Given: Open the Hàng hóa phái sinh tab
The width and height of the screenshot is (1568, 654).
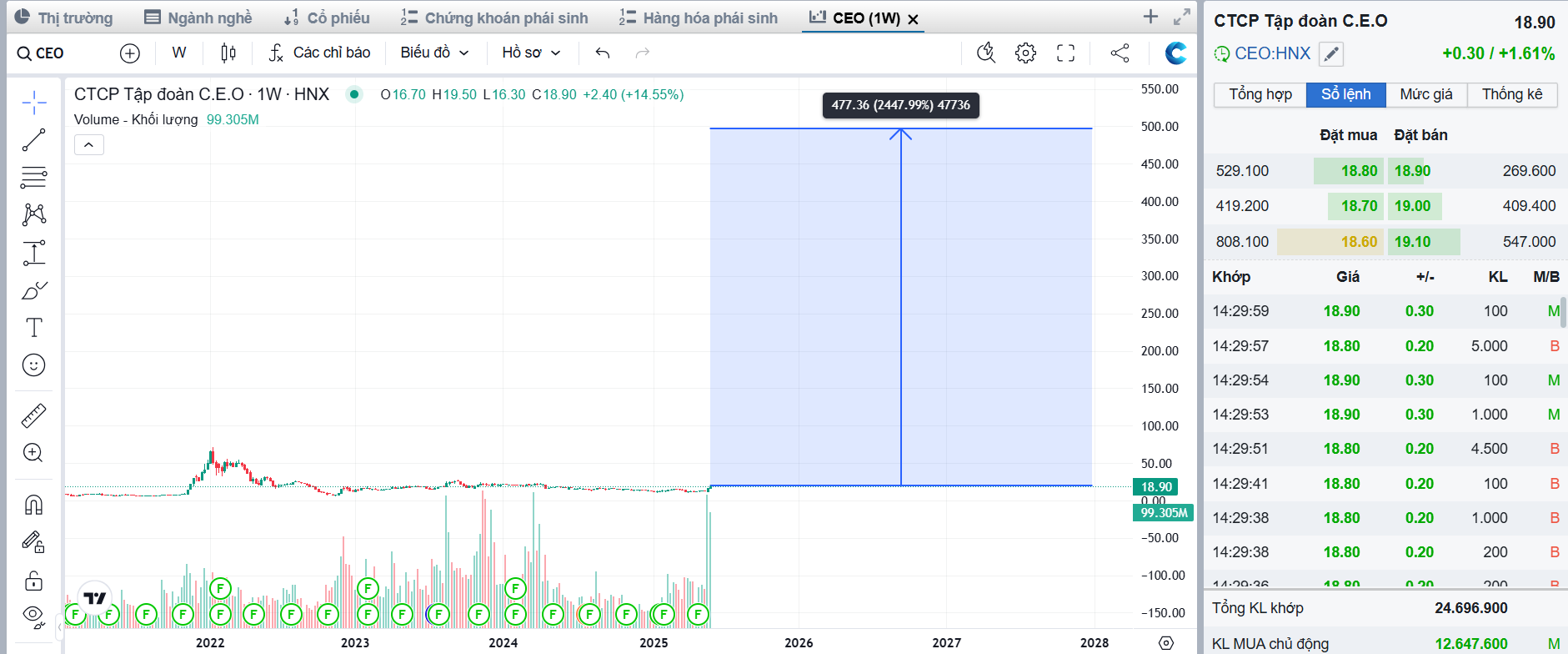Looking at the screenshot, I should tap(699, 18).
